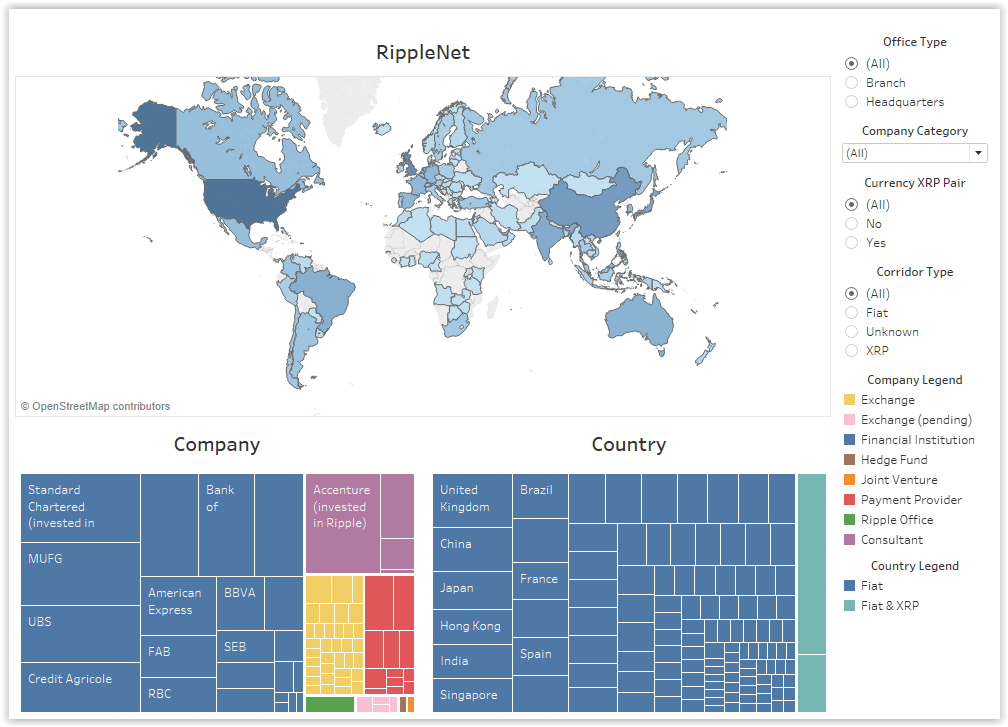
Task: Choose Yes for Currency XRP Pair
Action: 851,242
